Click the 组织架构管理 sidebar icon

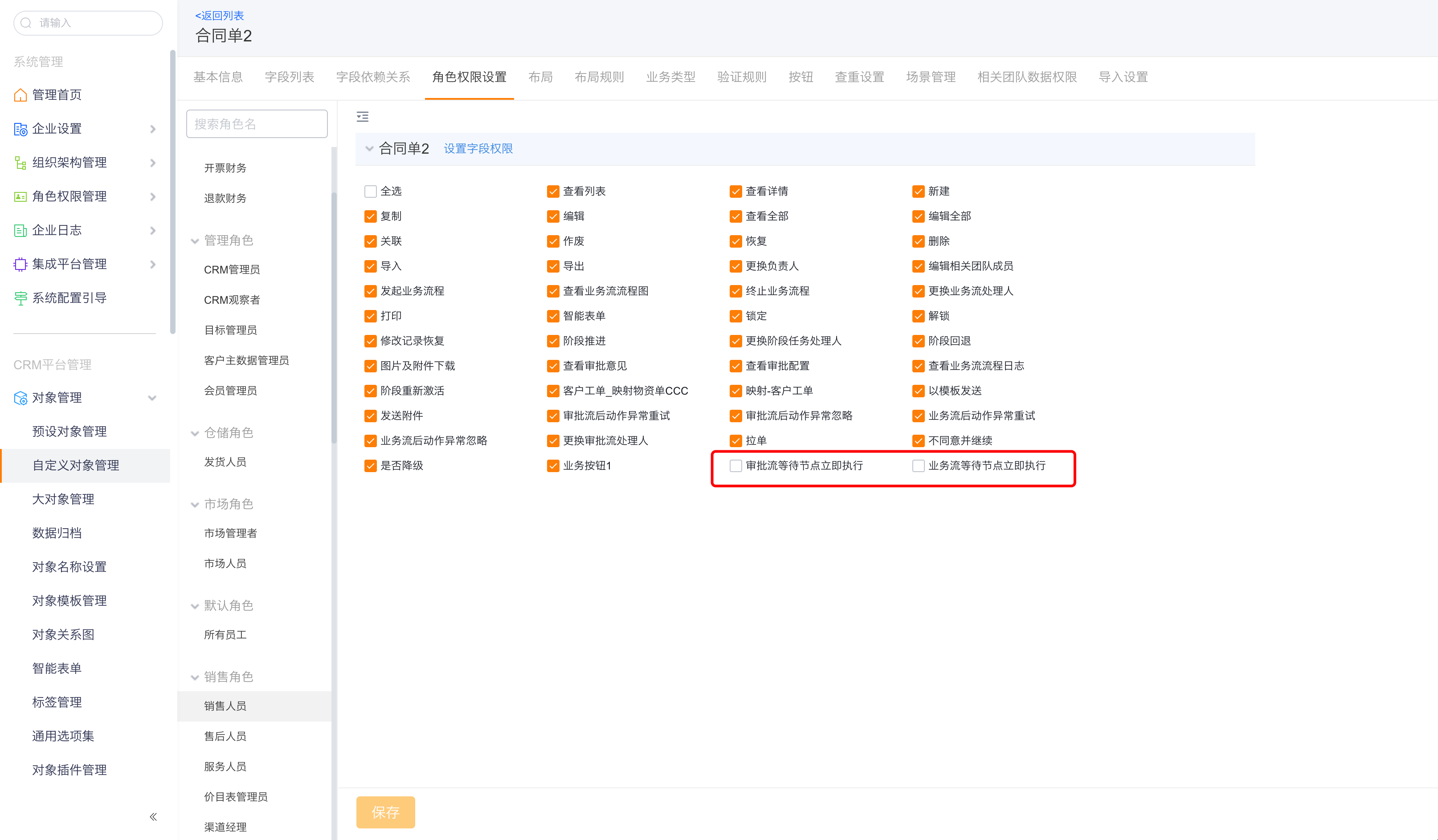[x=20, y=163]
